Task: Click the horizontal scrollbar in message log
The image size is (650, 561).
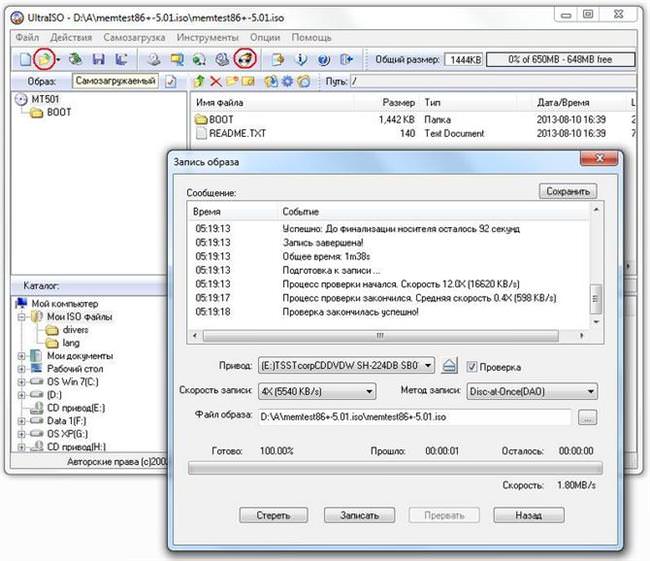Action: [381, 335]
